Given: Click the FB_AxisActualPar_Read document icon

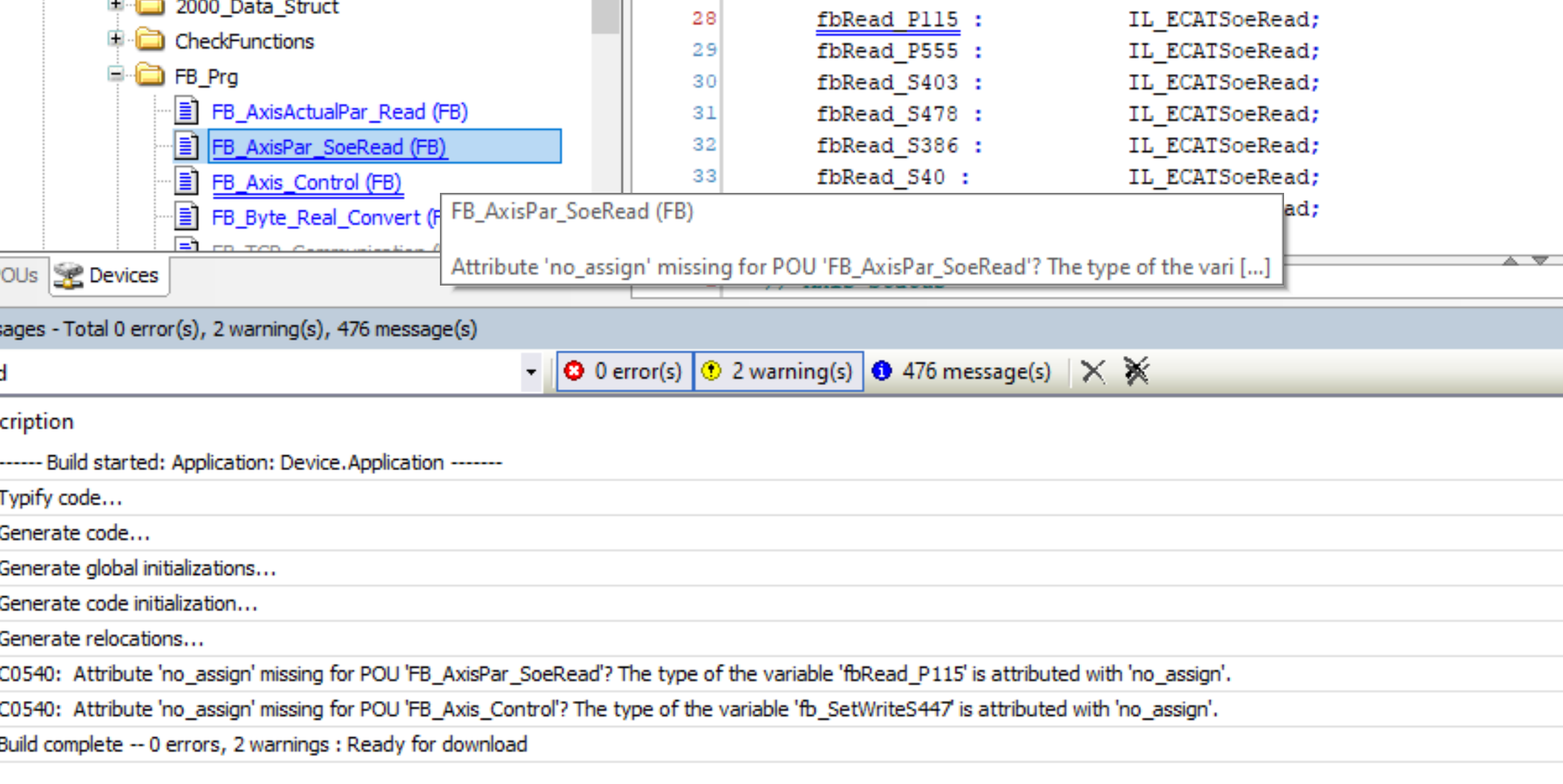Looking at the screenshot, I should point(186,112).
